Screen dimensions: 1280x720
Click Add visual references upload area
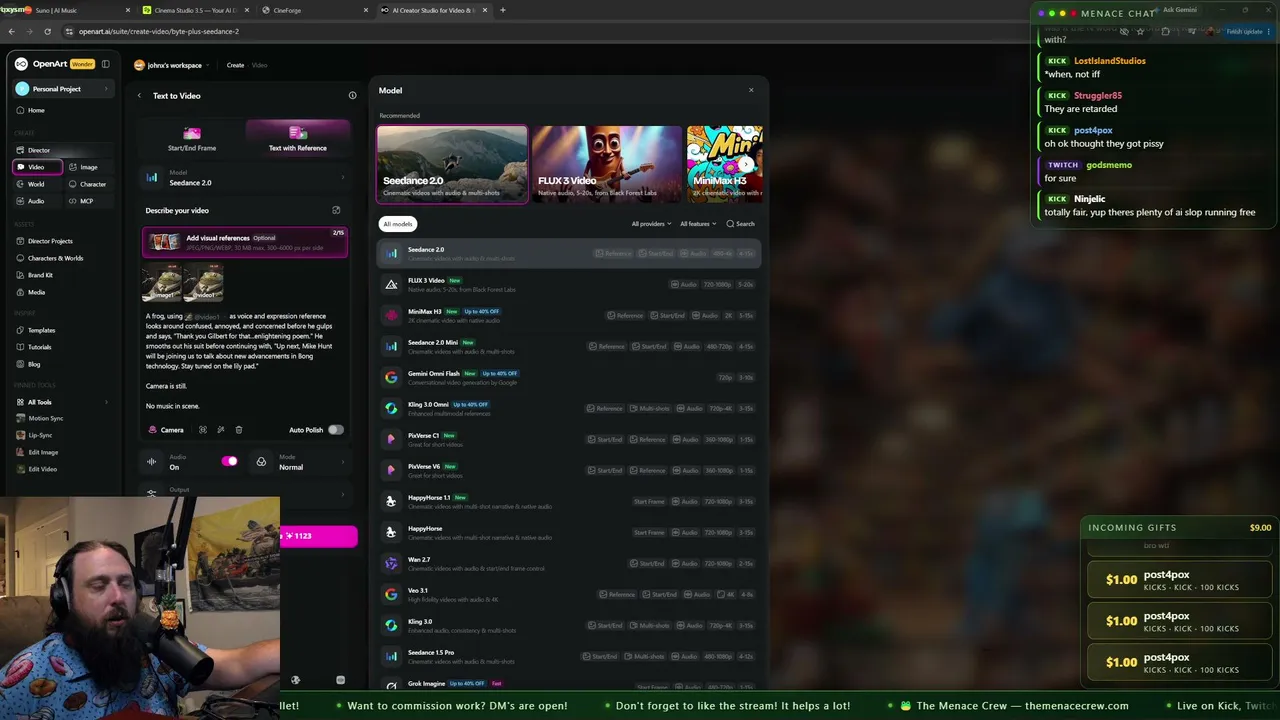tap(245, 242)
